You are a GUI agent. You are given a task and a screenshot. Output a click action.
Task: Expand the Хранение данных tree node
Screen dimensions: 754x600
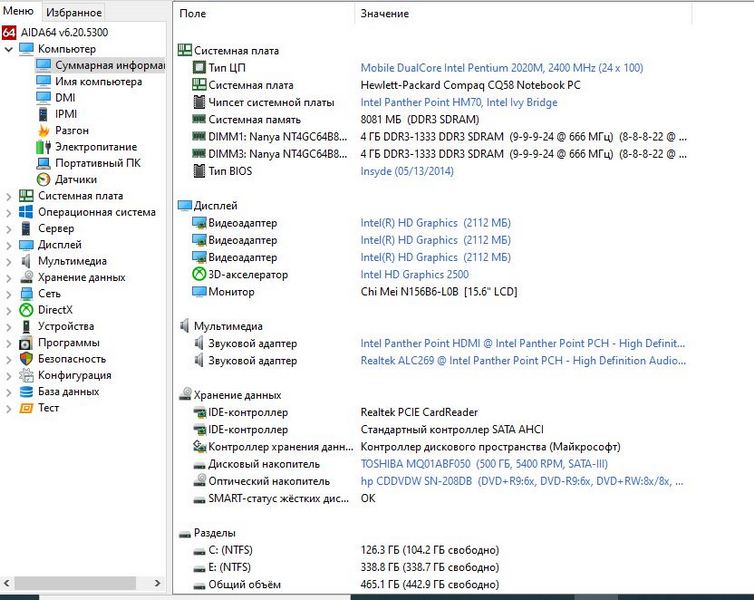10,277
